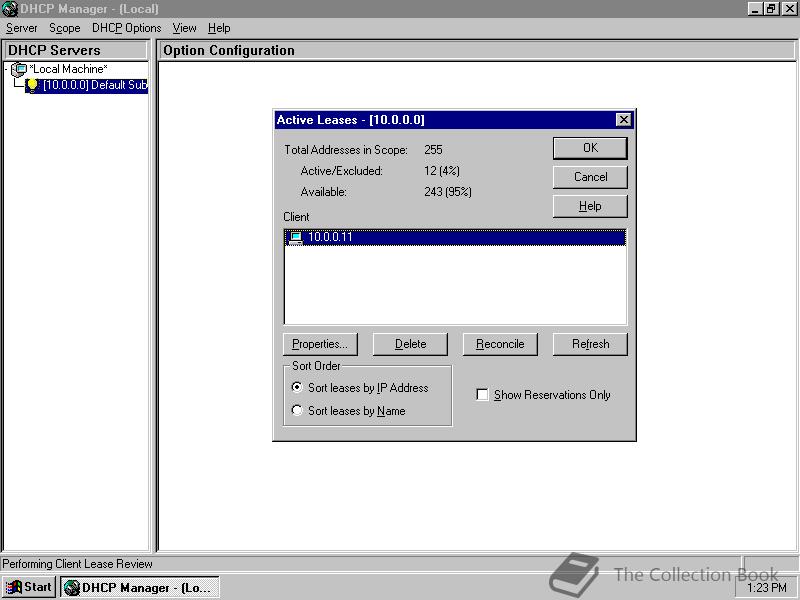Open the View menu
Image resolution: width=800 pixels, height=600 pixels.
coord(184,28)
